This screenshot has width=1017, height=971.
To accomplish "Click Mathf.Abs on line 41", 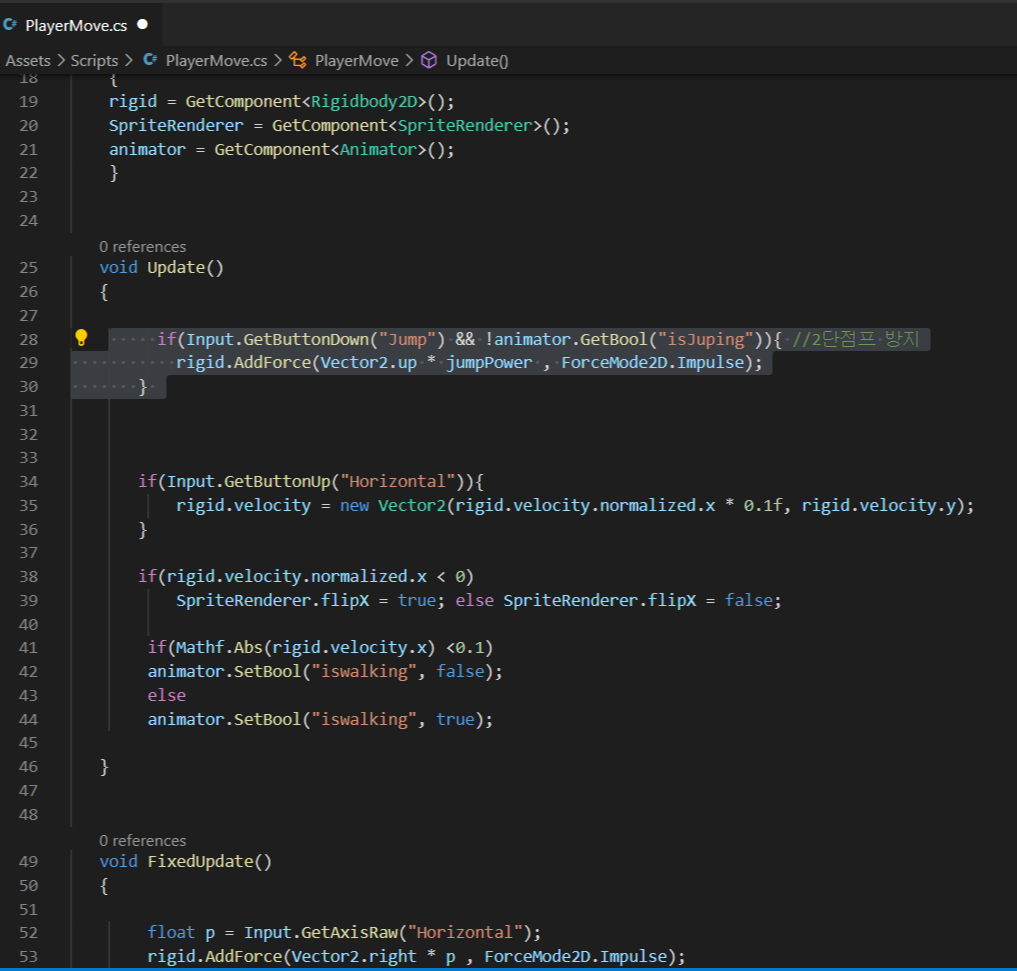I will (x=219, y=648).
